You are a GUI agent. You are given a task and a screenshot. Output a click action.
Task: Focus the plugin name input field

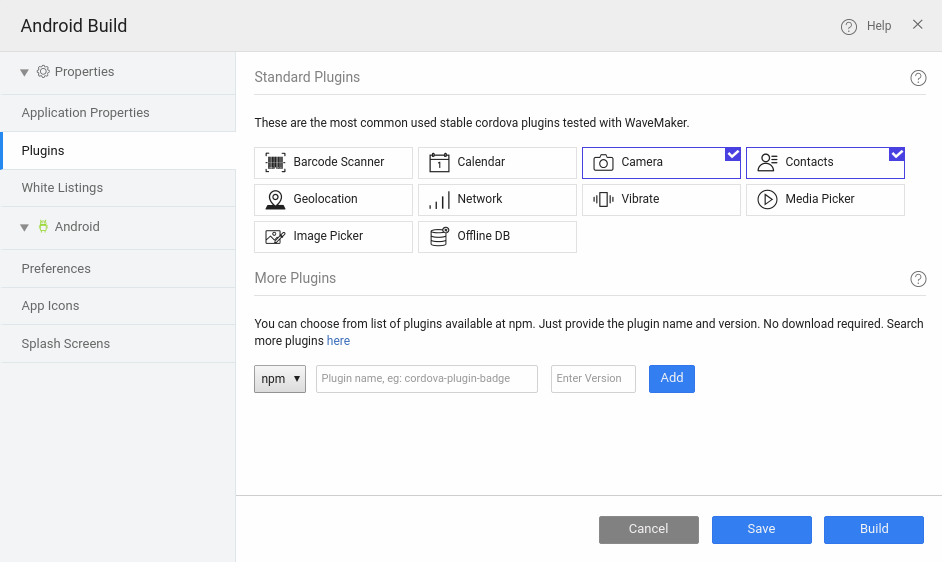(x=427, y=379)
